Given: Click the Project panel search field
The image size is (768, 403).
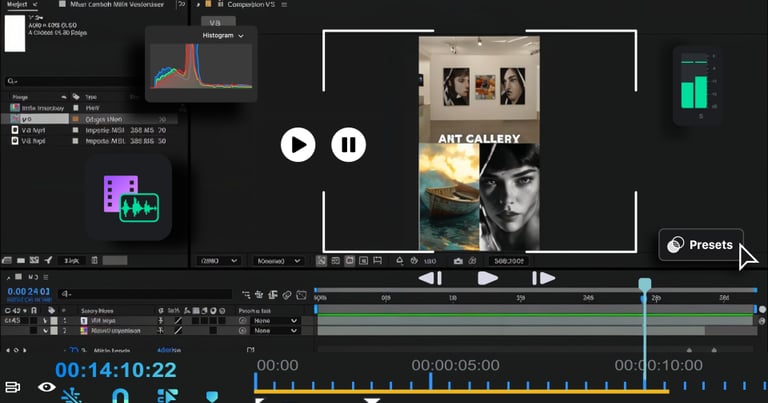Looking at the screenshot, I should (73, 81).
